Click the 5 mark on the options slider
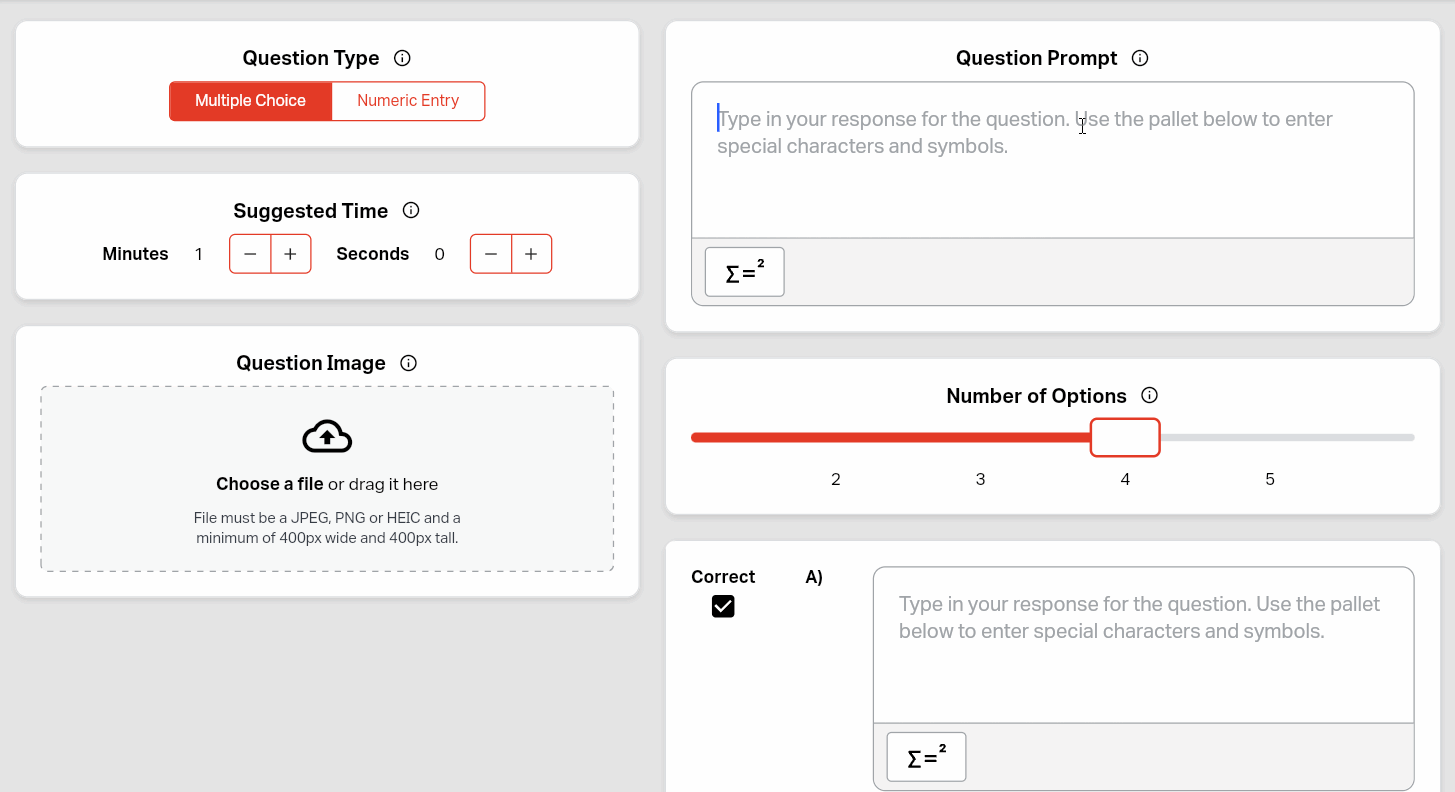This screenshot has height=792, width=1455. 1269,479
